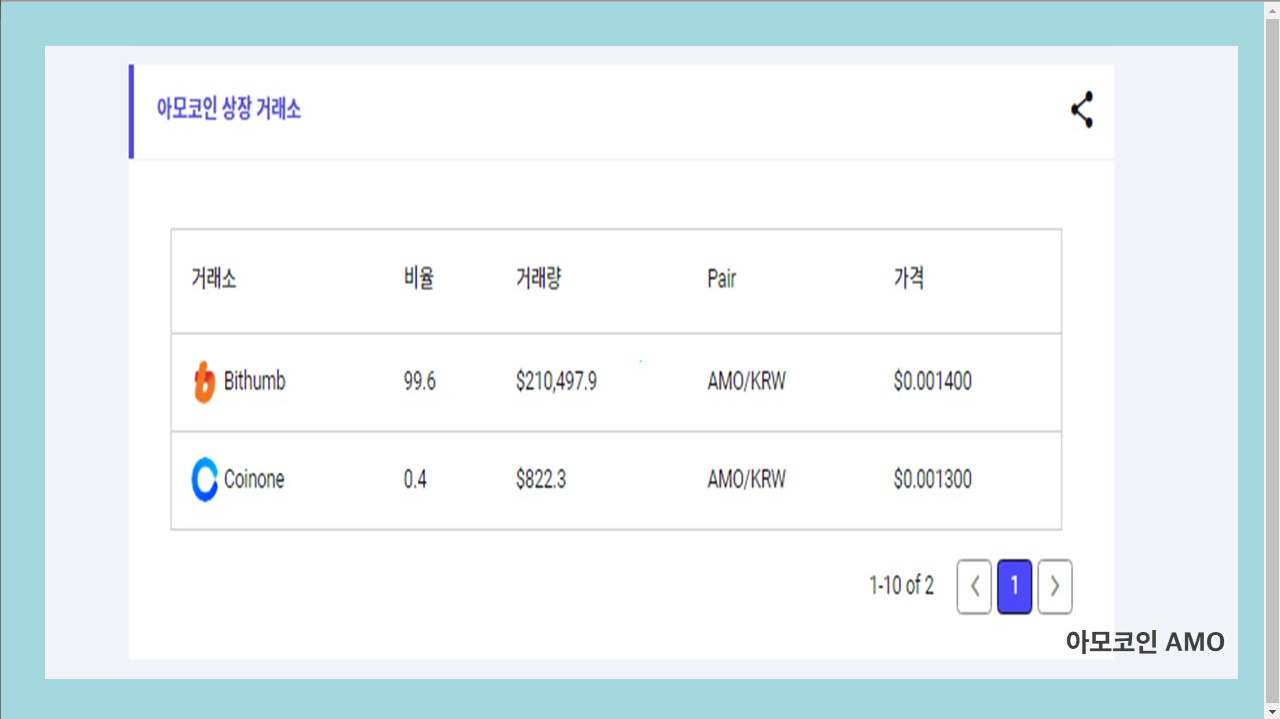Click the 거래량 column header
The width and height of the screenshot is (1280, 719).
pos(538,279)
